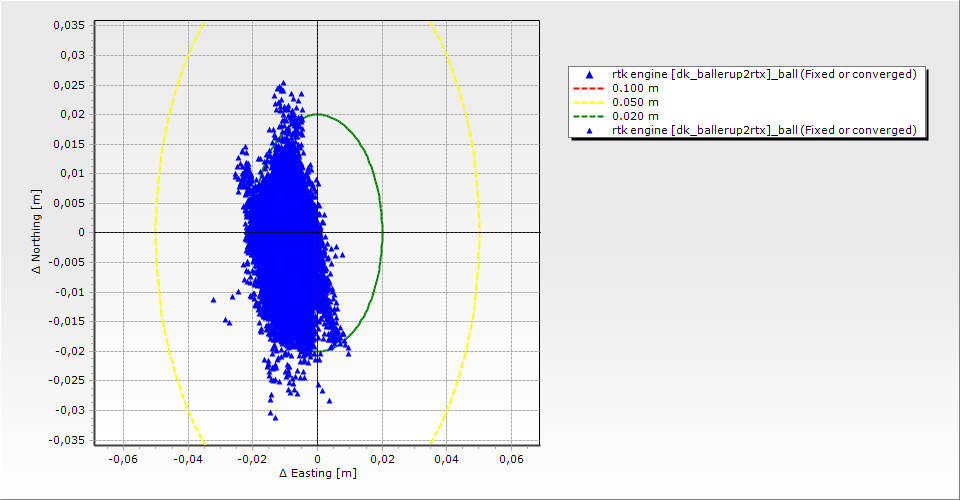Click the "0,06" Easting axis tick label

click(x=511, y=459)
